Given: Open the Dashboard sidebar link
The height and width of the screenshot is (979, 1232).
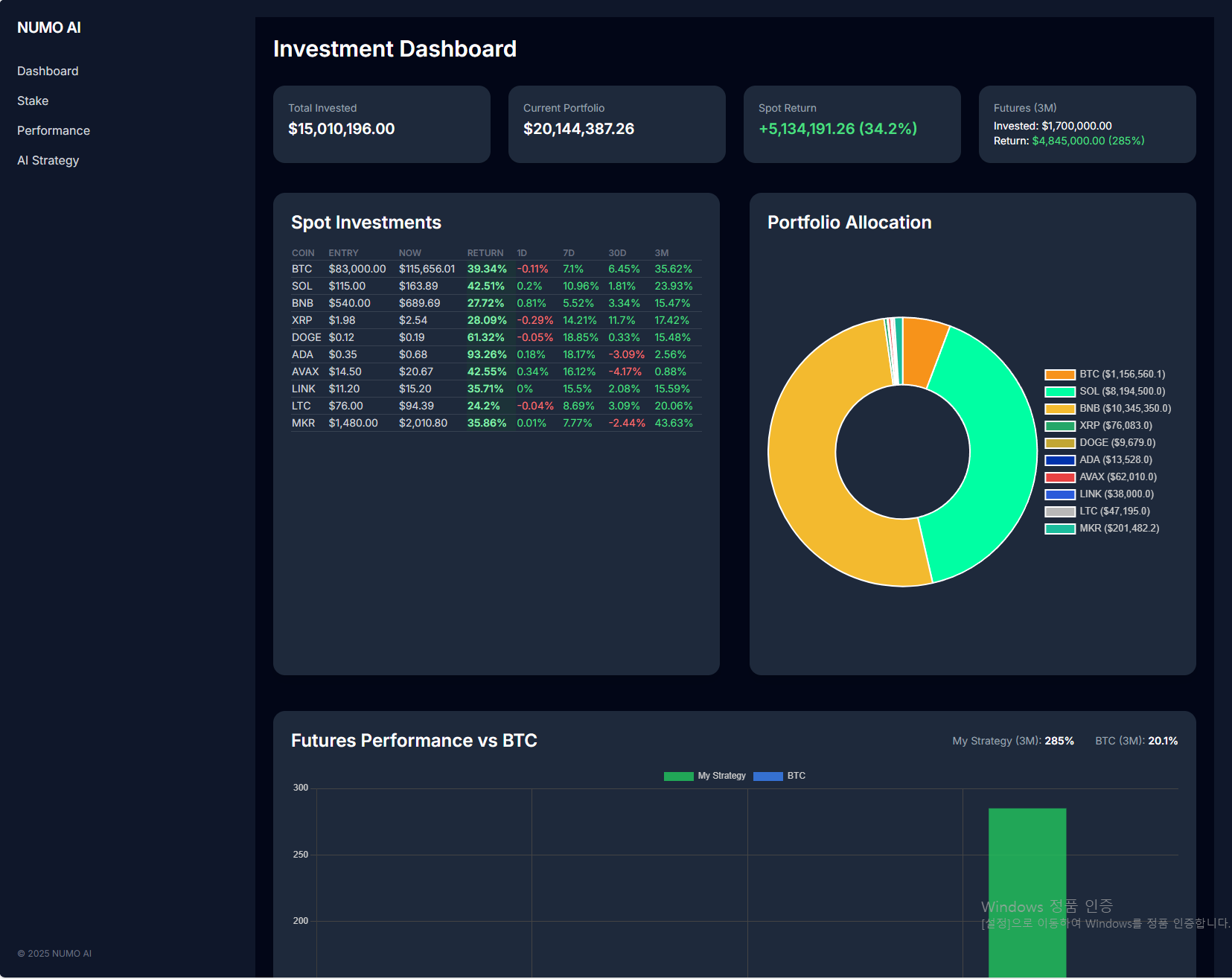Looking at the screenshot, I should (x=48, y=71).
